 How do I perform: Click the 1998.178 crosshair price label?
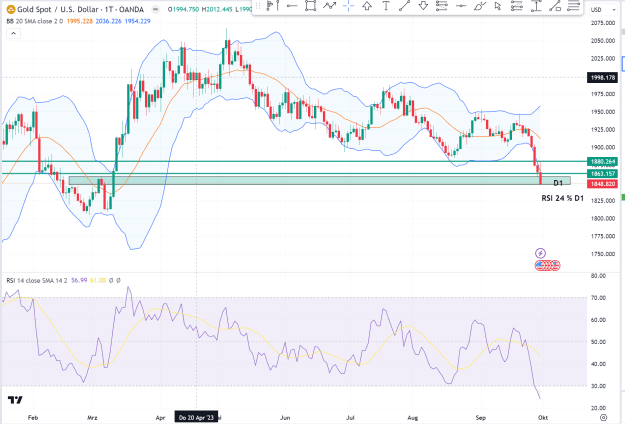click(x=602, y=77)
